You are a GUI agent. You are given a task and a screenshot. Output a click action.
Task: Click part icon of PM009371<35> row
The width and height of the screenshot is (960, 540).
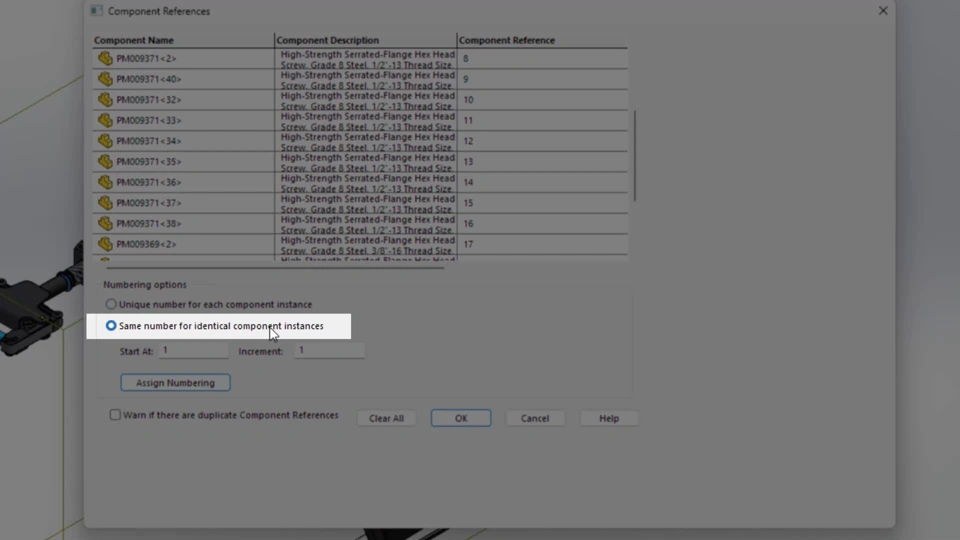105,162
